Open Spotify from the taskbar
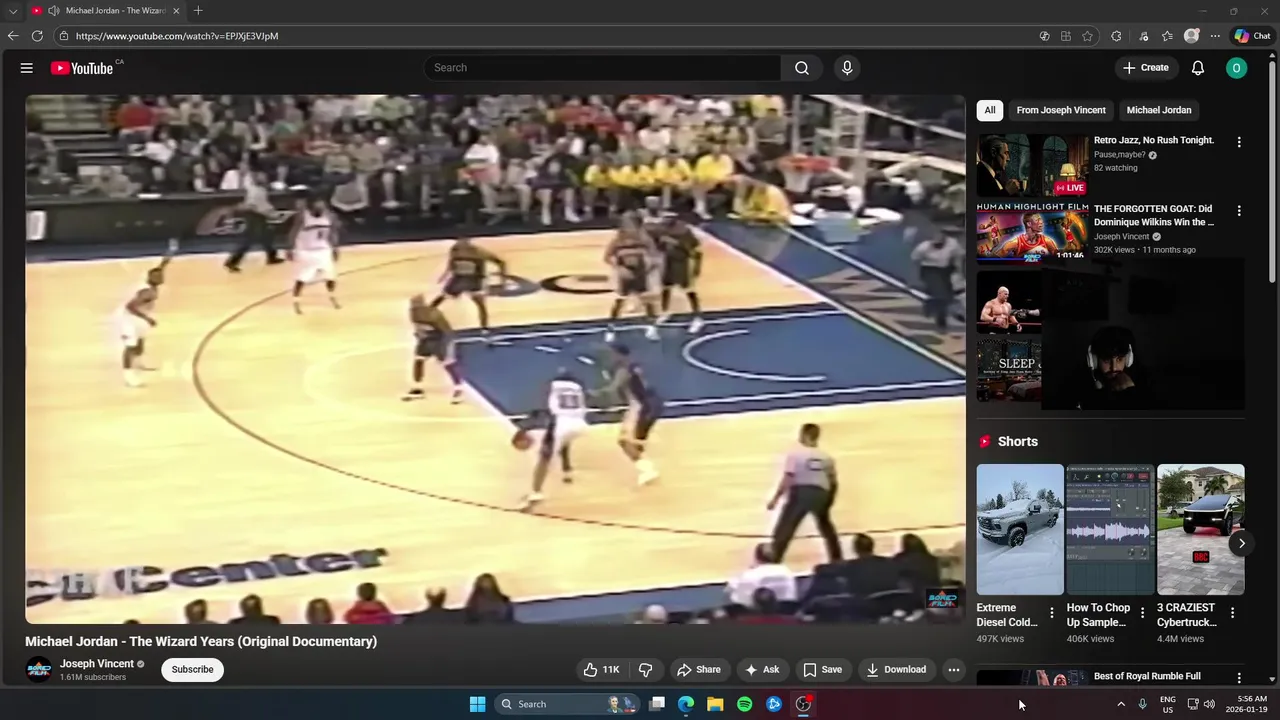Image resolution: width=1280 pixels, height=720 pixels. click(x=744, y=704)
